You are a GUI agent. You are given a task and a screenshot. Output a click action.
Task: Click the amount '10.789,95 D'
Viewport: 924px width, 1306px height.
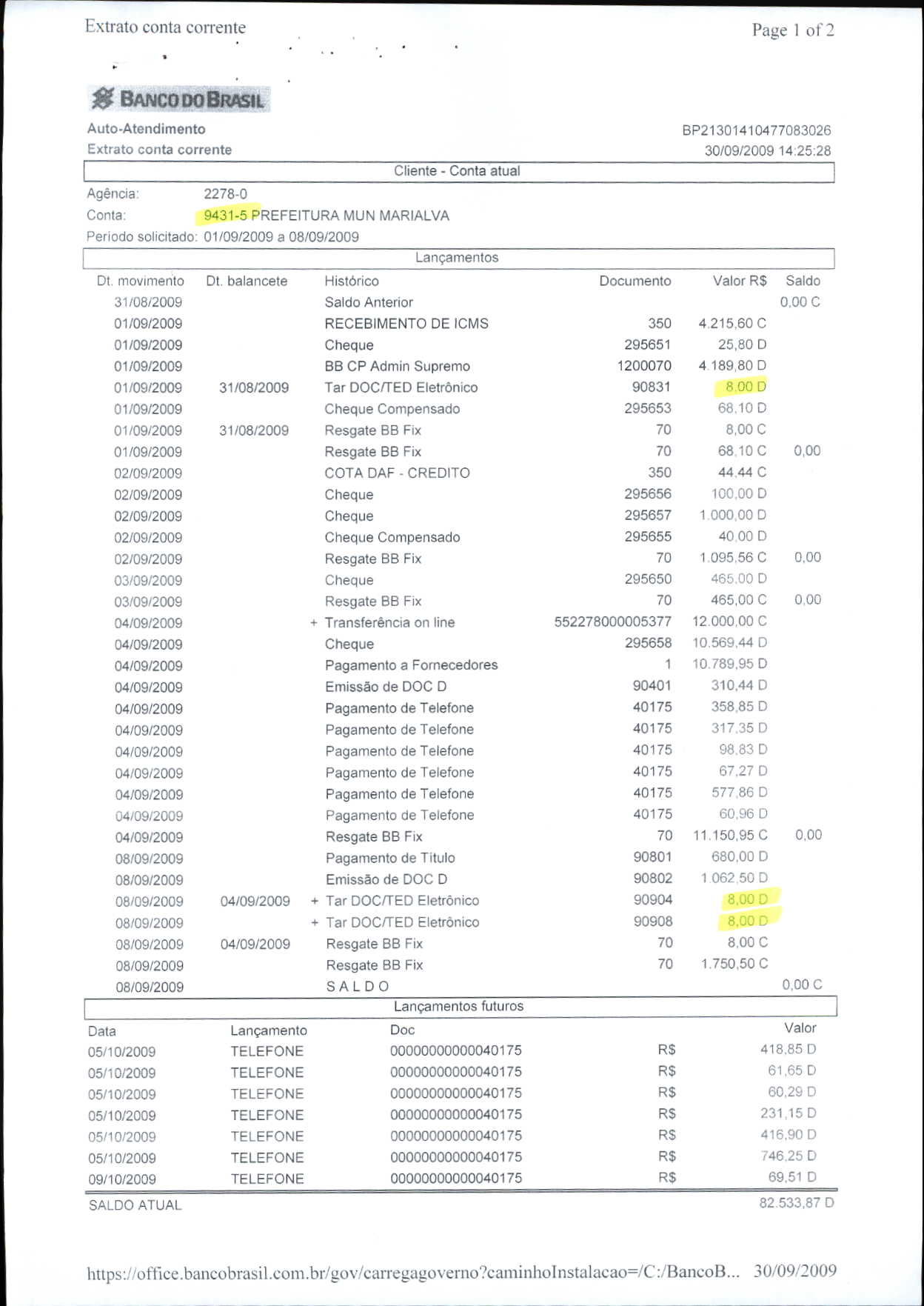pos(729,664)
